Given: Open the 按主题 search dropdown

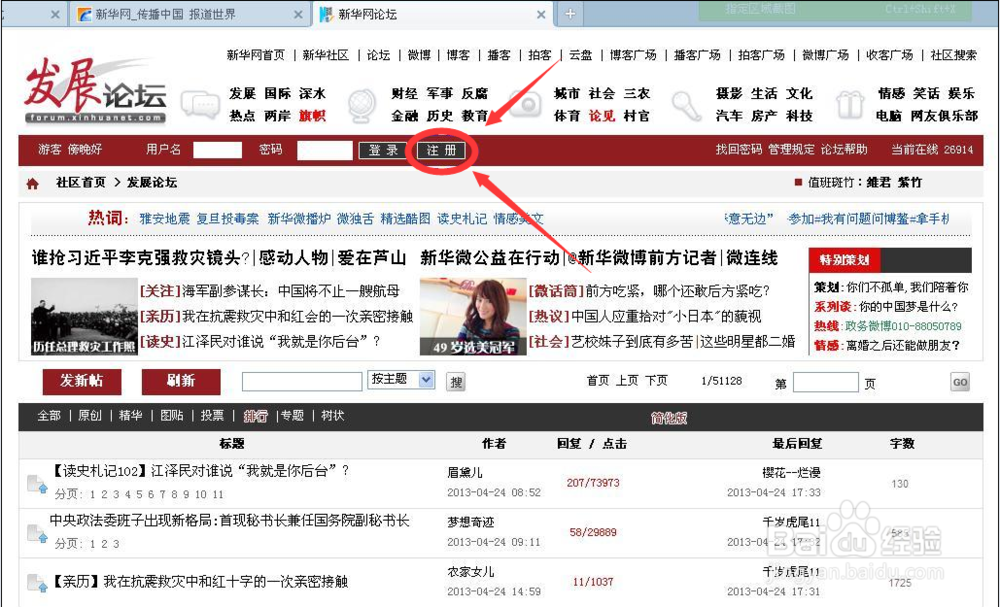Looking at the screenshot, I should click(x=401, y=380).
